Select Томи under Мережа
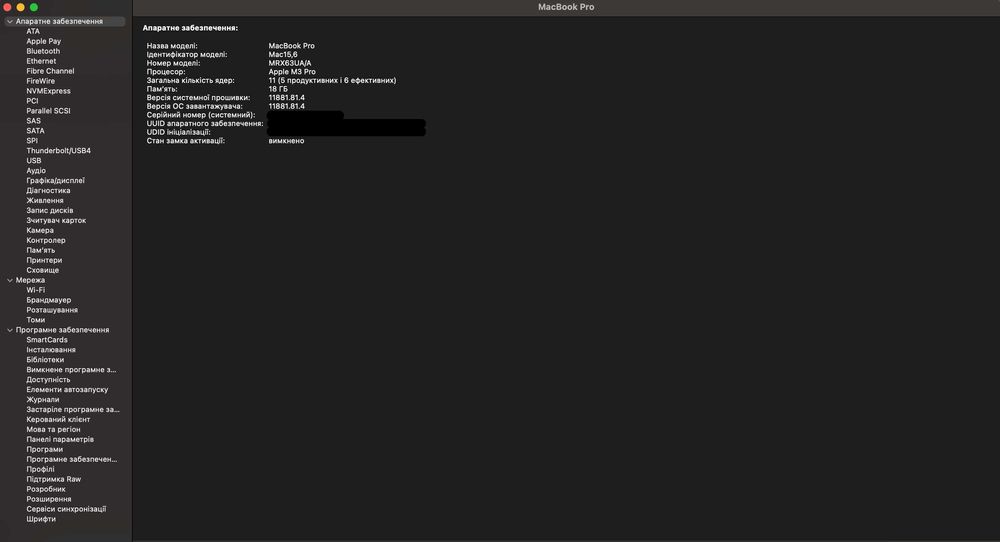The image size is (1000, 542). point(36,320)
